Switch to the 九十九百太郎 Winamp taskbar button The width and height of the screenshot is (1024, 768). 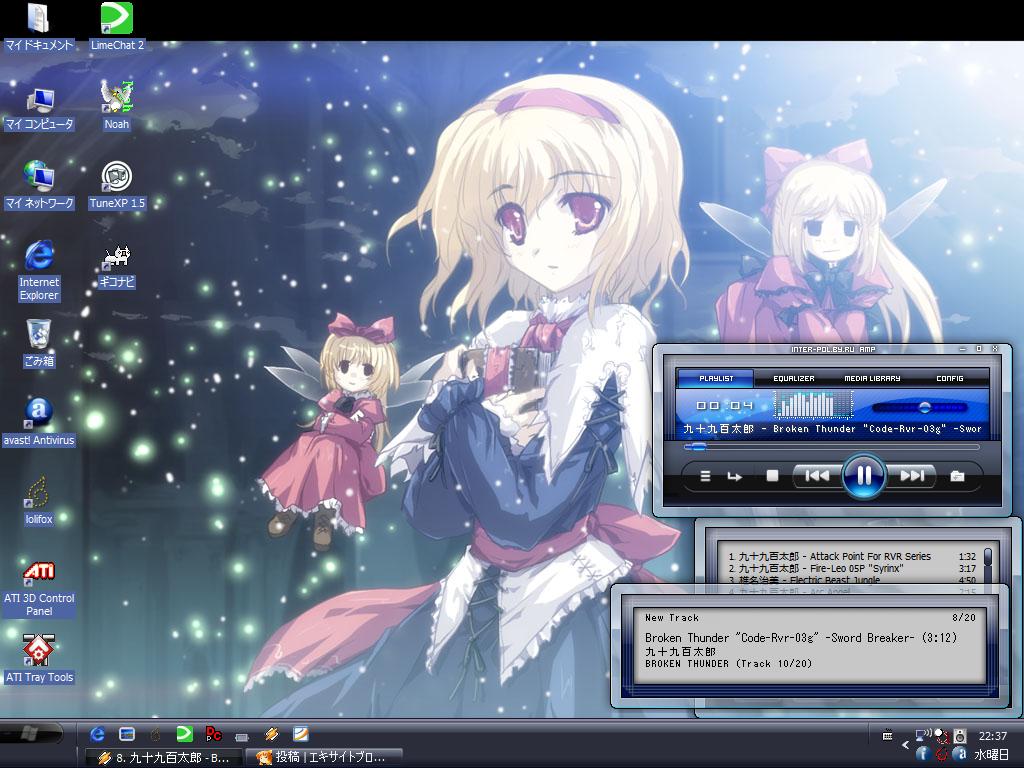pyautogui.click(x=164, y=758)
